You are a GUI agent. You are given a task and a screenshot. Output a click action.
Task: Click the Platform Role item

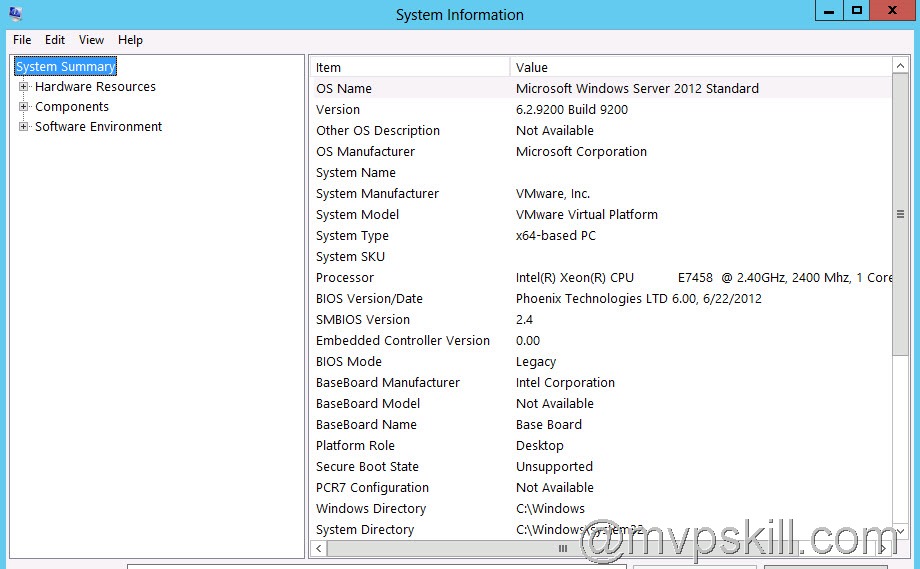coord(355,446)
